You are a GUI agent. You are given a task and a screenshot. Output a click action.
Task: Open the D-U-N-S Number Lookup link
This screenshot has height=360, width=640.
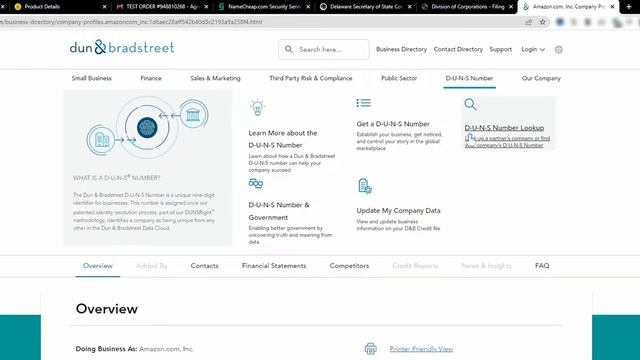tap(504, 128)
